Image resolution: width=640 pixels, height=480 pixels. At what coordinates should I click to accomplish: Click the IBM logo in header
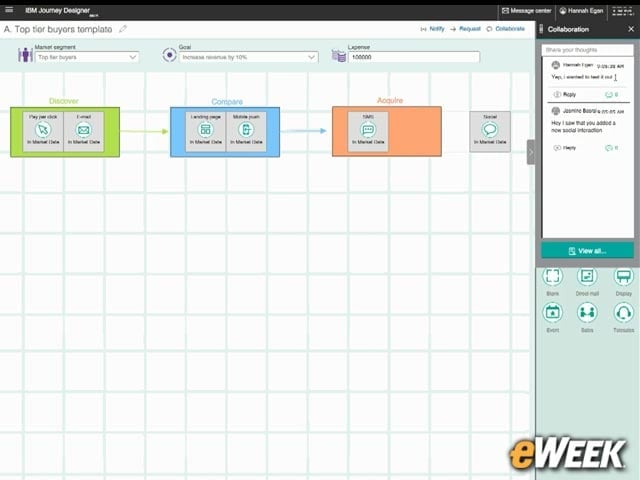pyautogui.click(x=622, y=11)
